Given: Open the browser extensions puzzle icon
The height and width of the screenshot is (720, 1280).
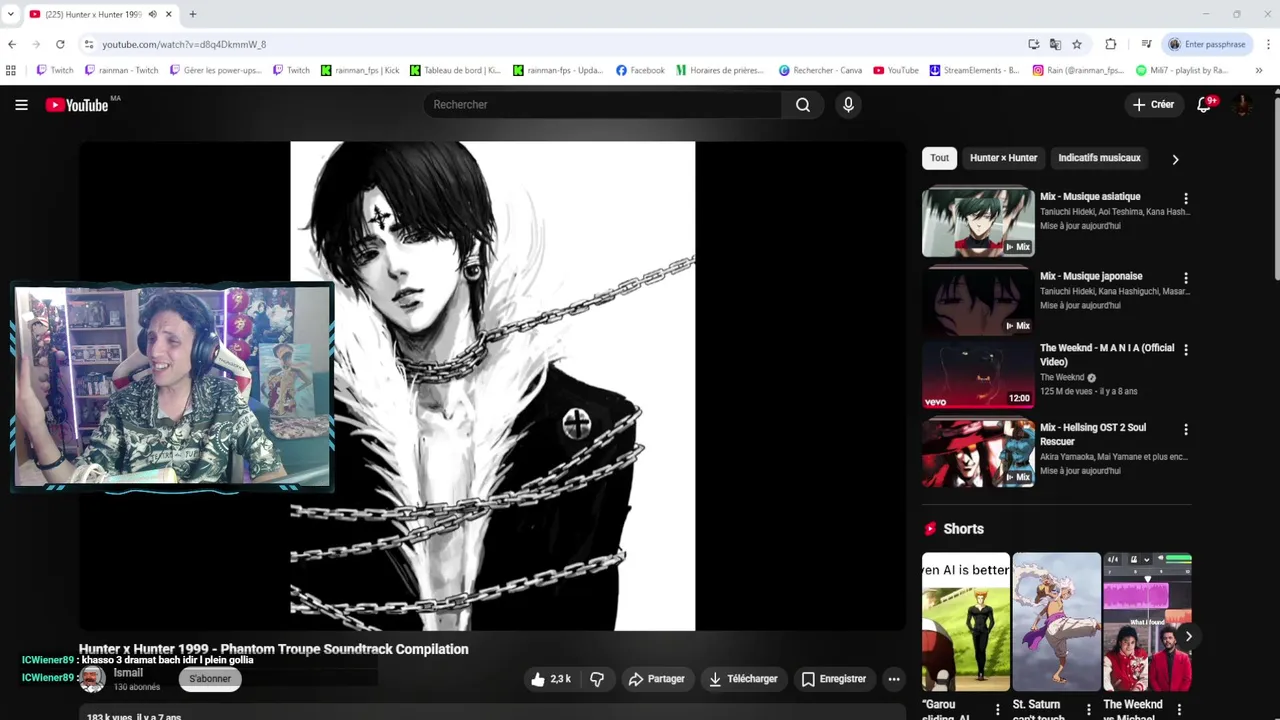Looking at the screenshot, I should pos(1111,44).
